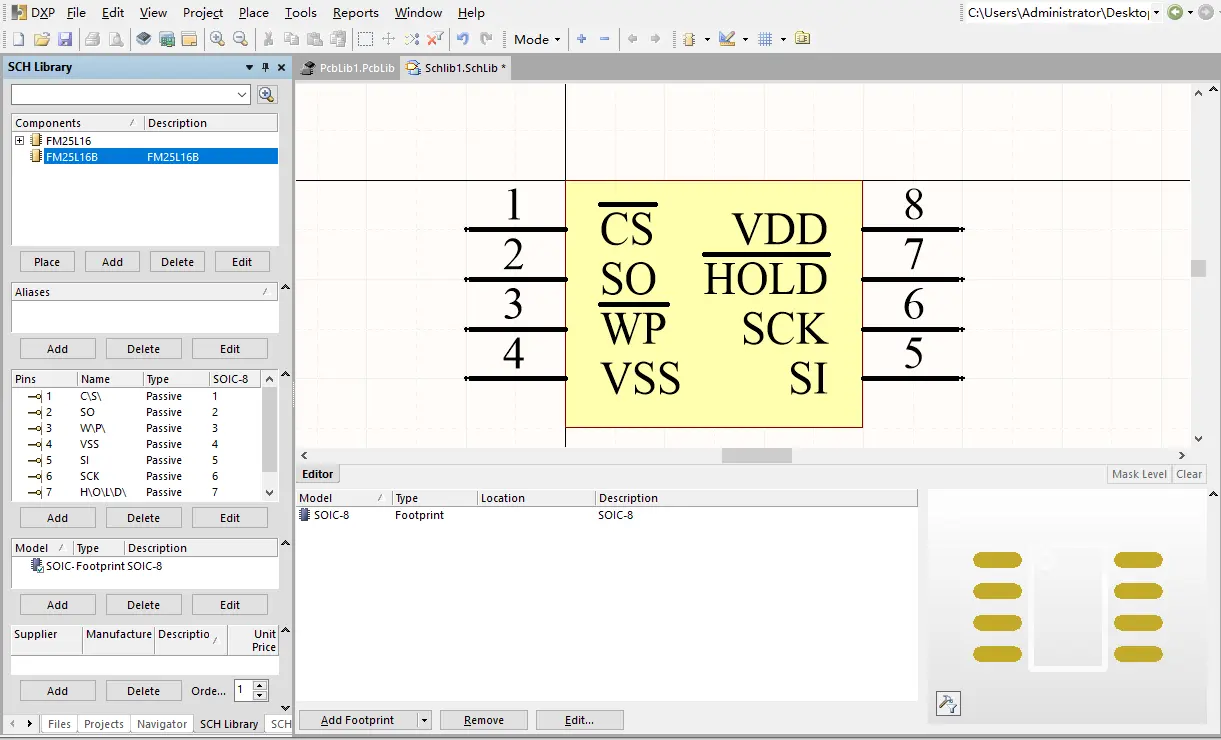Viewport: 1221px width, 740px height.
Task: Click the 3D preview tool icon under footprint
Action: click(x=948, y=703)
